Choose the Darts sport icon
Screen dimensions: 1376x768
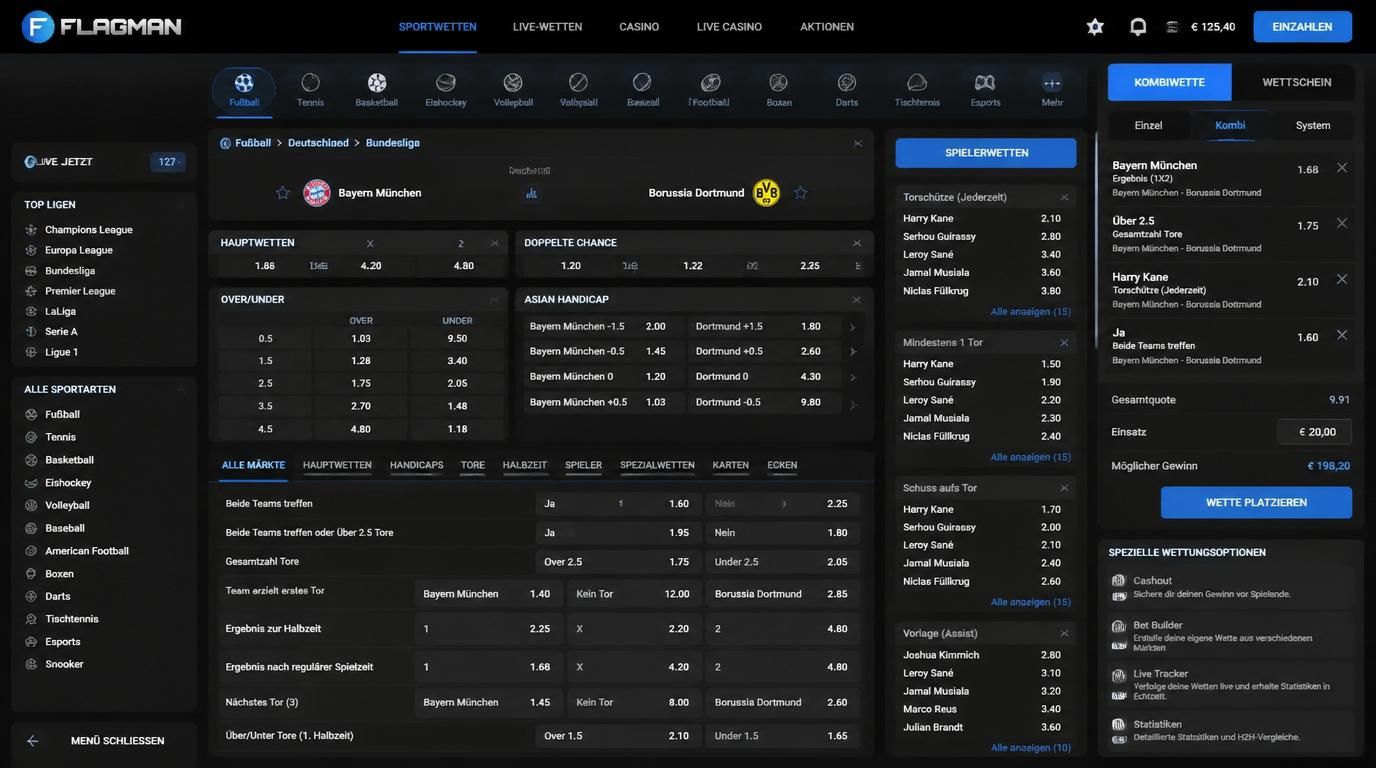coord(847,89)
